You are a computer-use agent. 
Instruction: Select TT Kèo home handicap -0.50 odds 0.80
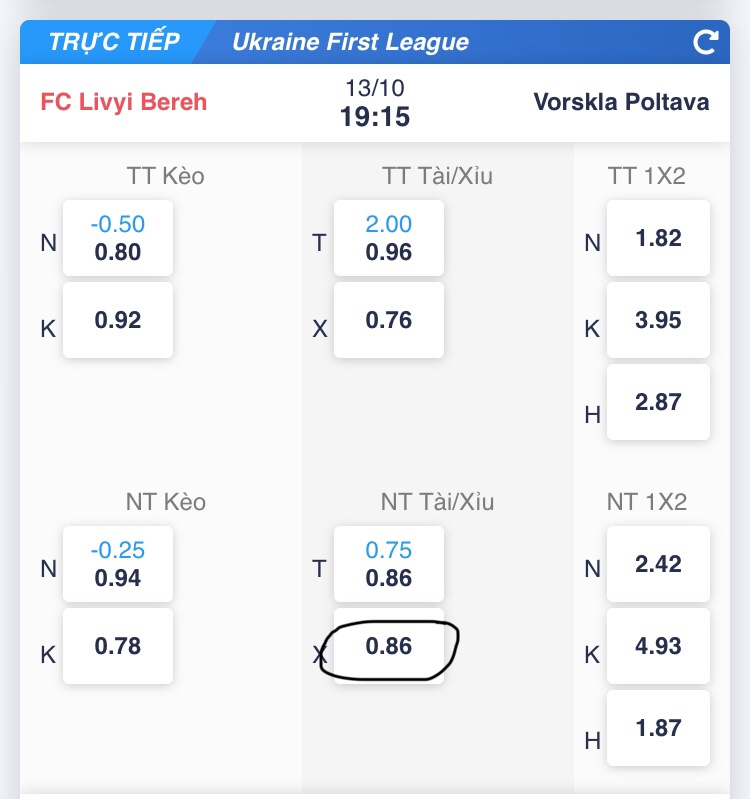click(x=118, y=238)
